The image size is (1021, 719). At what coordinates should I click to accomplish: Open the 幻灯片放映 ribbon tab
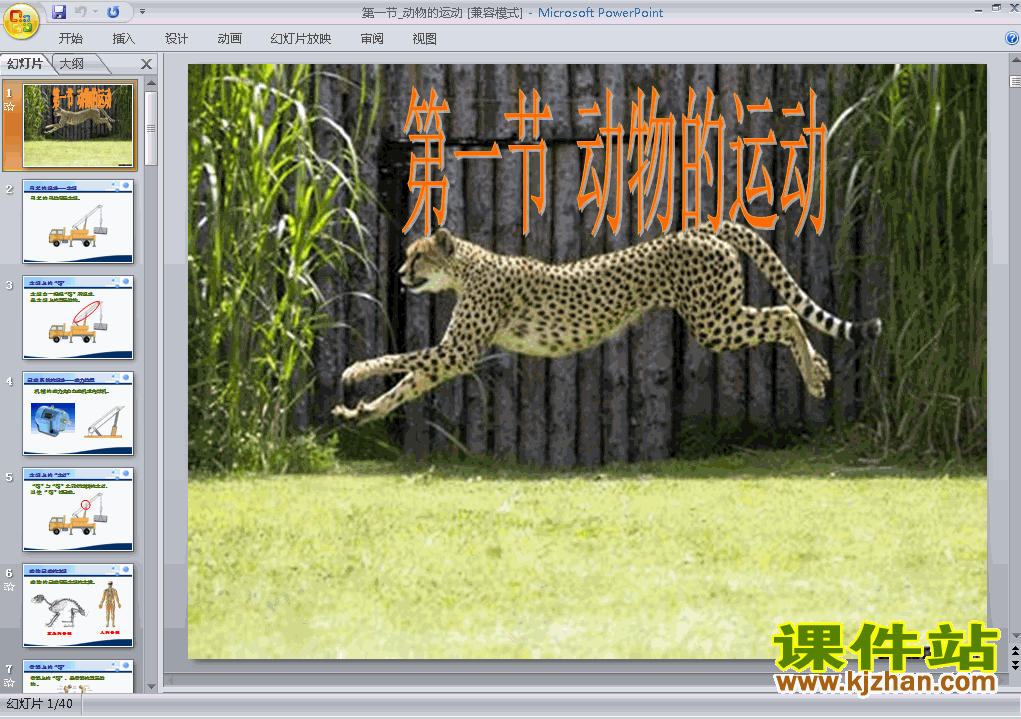pyautogui.click(x=301, y=38)
